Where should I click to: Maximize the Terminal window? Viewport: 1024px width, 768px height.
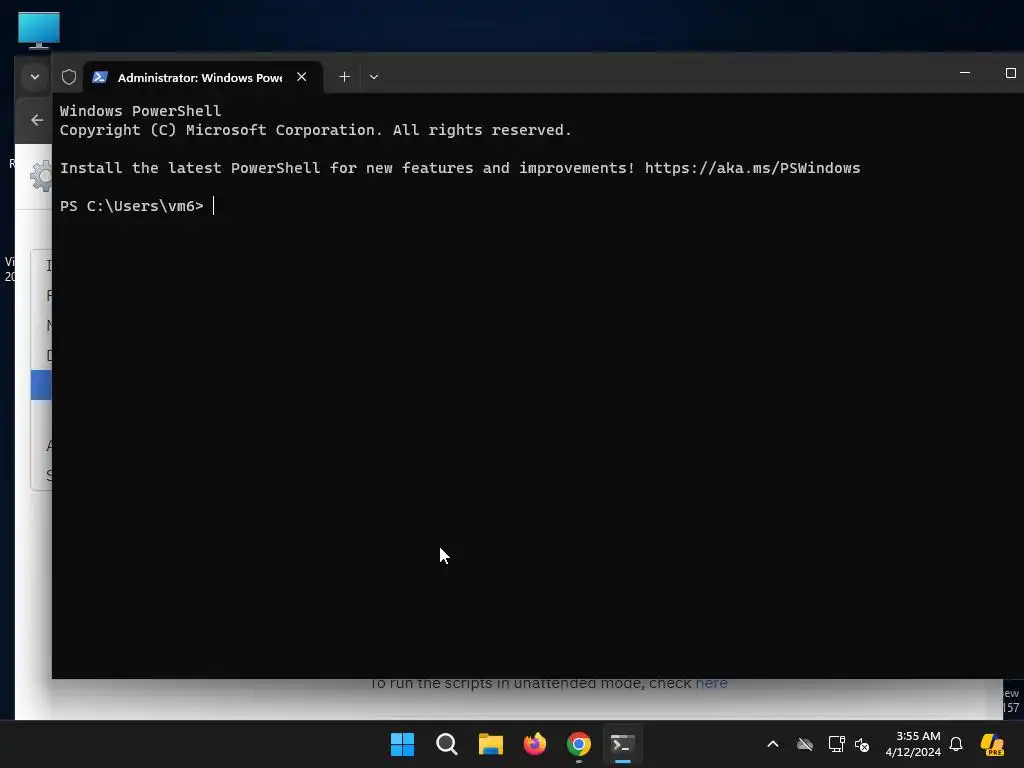1010,72
